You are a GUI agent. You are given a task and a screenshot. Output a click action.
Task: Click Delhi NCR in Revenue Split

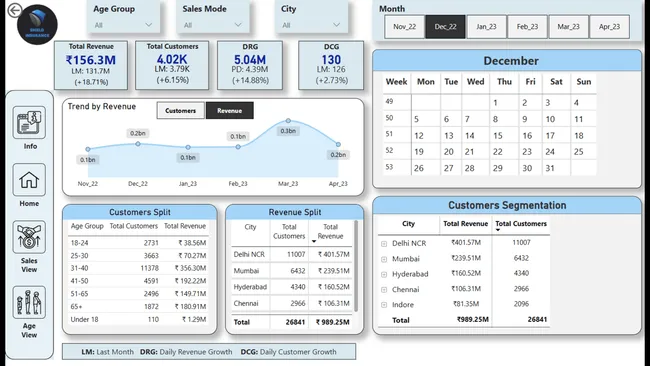(x=249, y=255)
